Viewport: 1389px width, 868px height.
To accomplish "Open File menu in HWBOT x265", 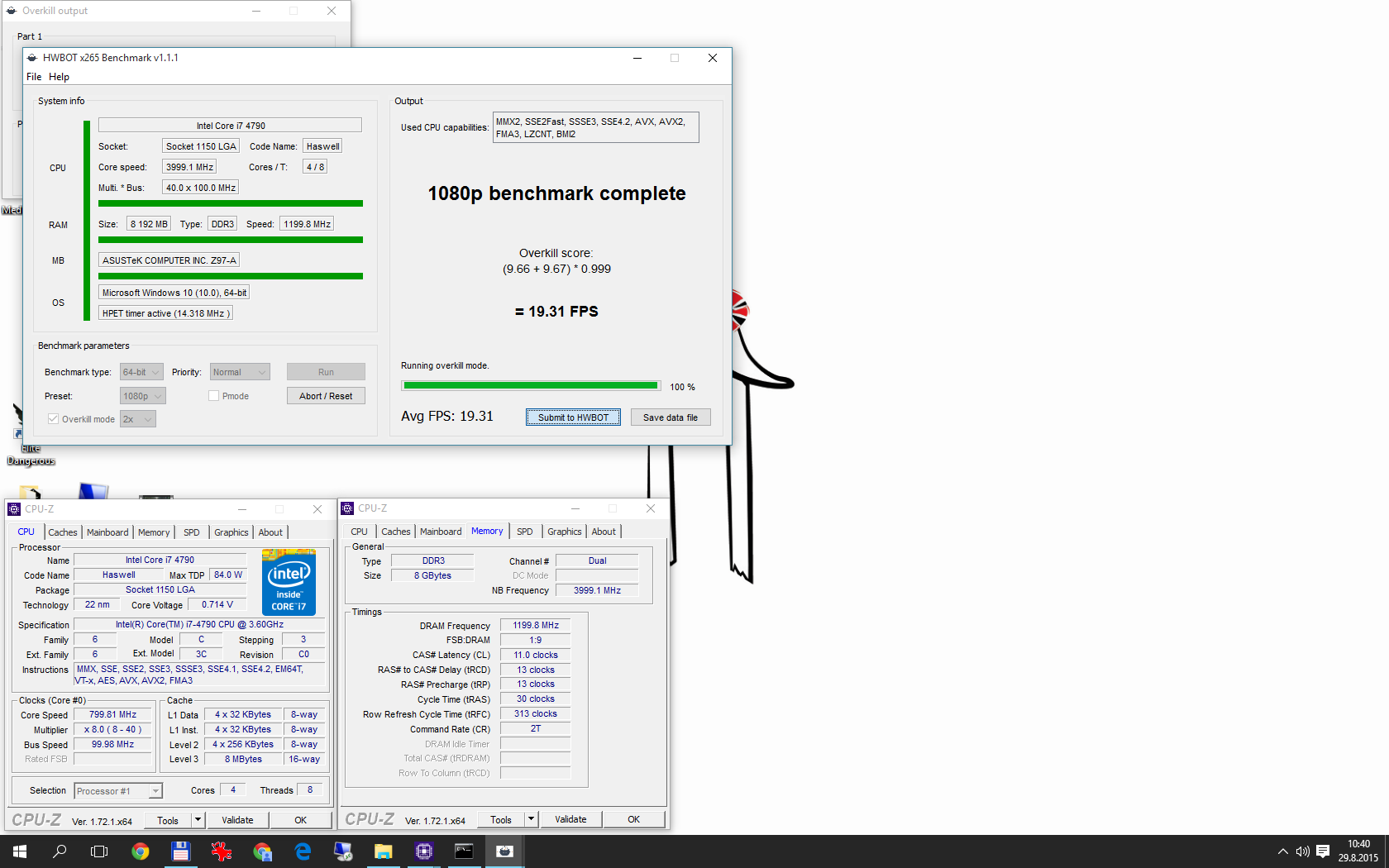I will click(x=34, y=77).
